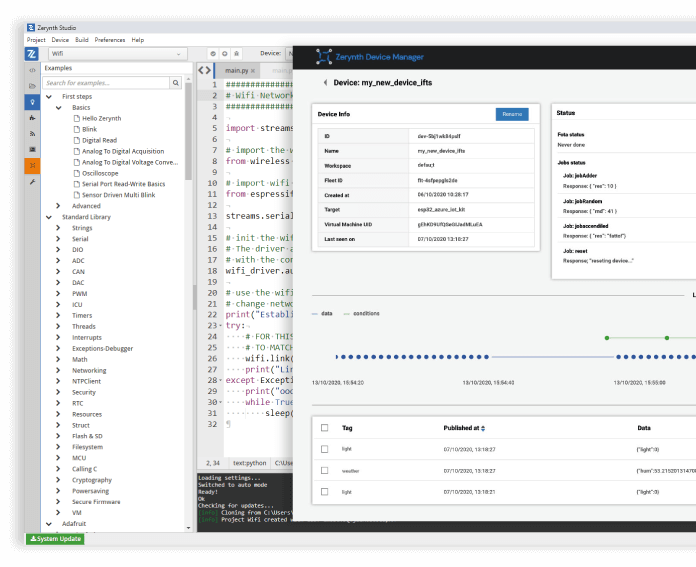696x567 pixels.
Task: Open the code editor view from the sidebar
Action: click(32, 70)
